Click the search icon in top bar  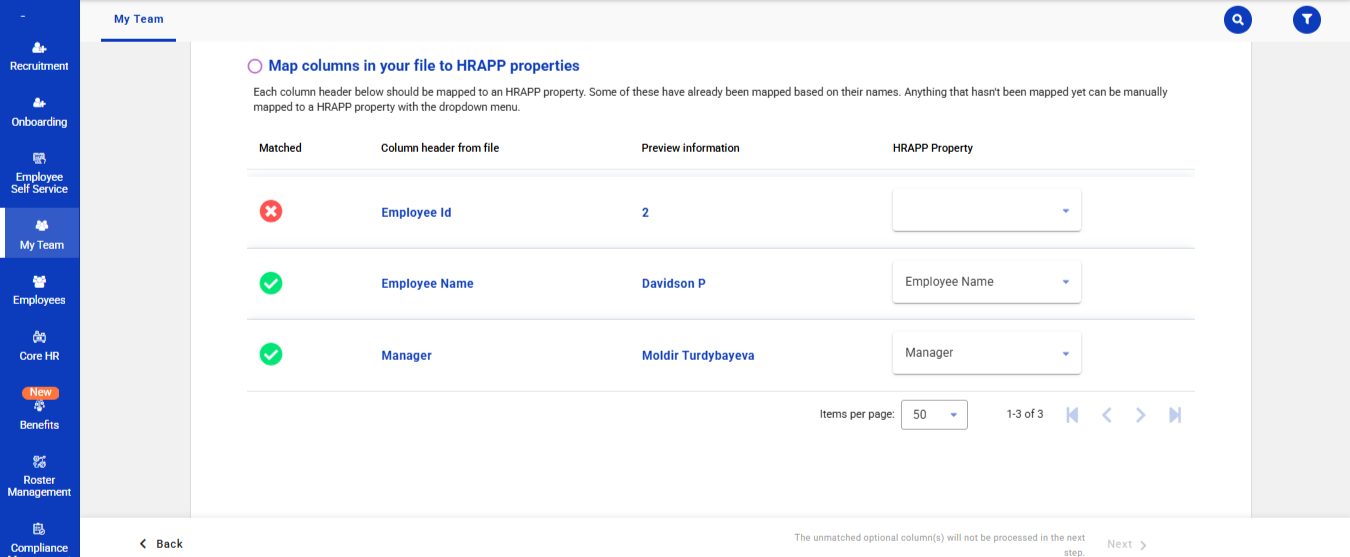[1238, 20]
